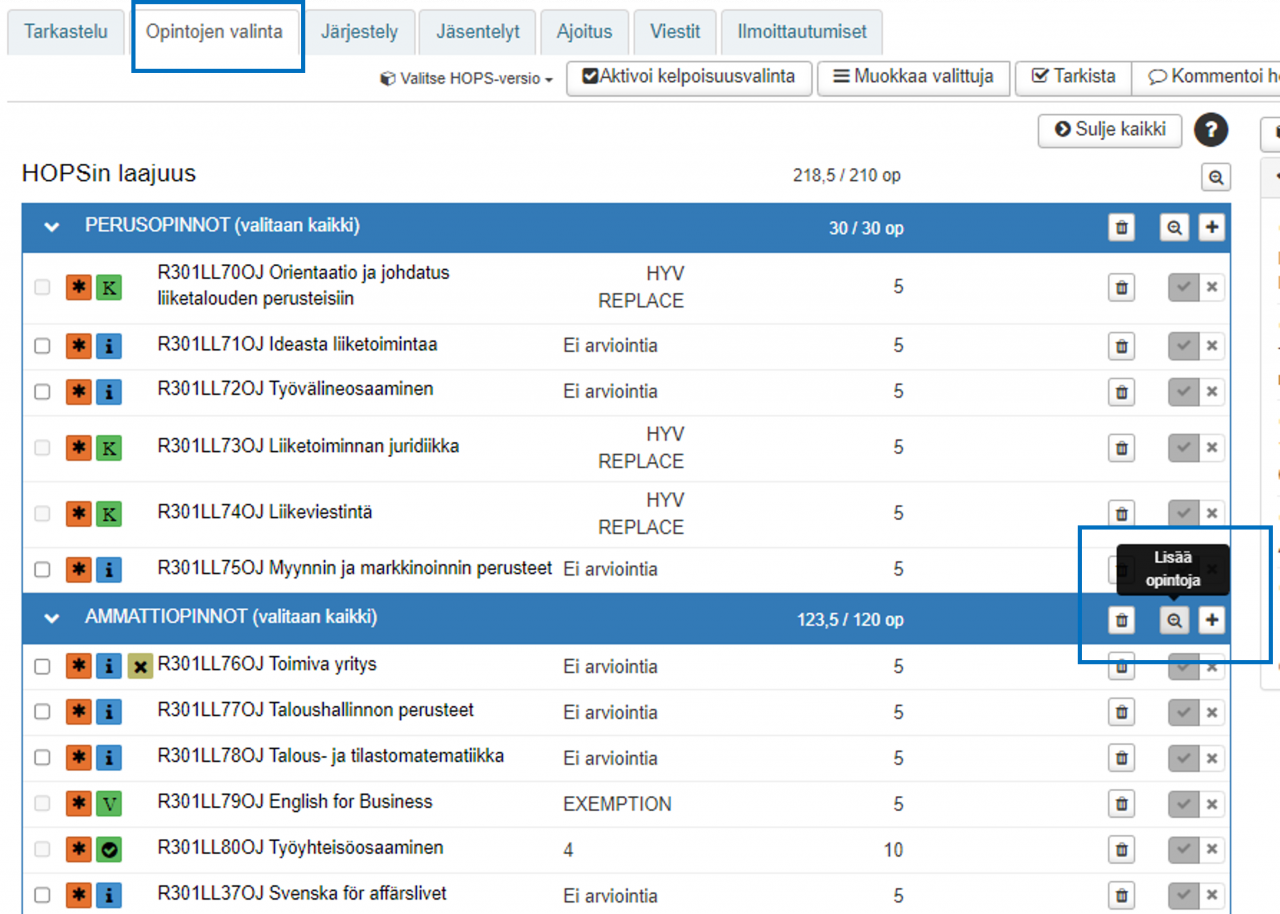Click green V icon on English for Business
This screenshot has height=914, width=1280.
click(x=109, y=804)
